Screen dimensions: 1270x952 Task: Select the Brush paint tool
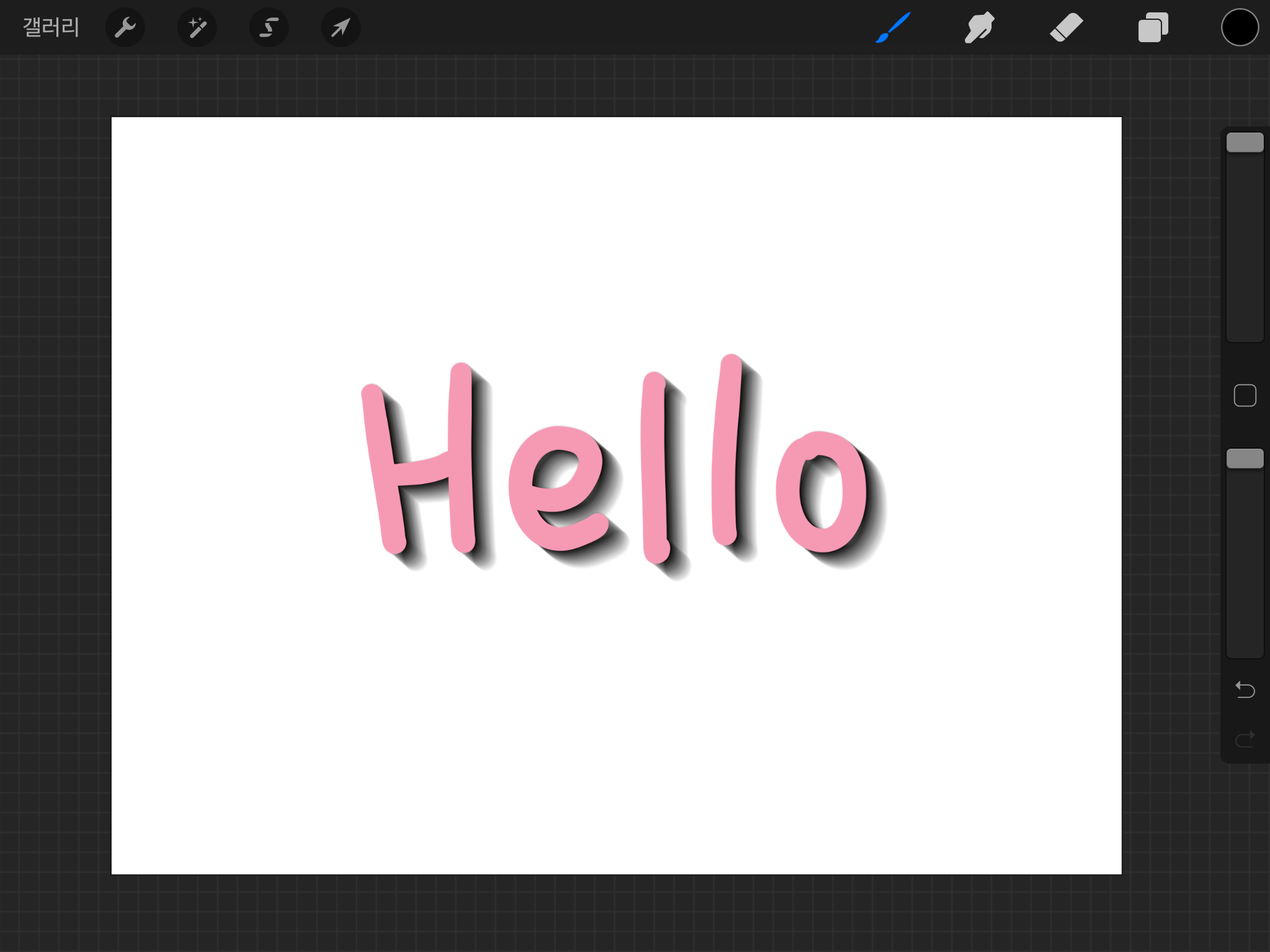click(893, 27)
